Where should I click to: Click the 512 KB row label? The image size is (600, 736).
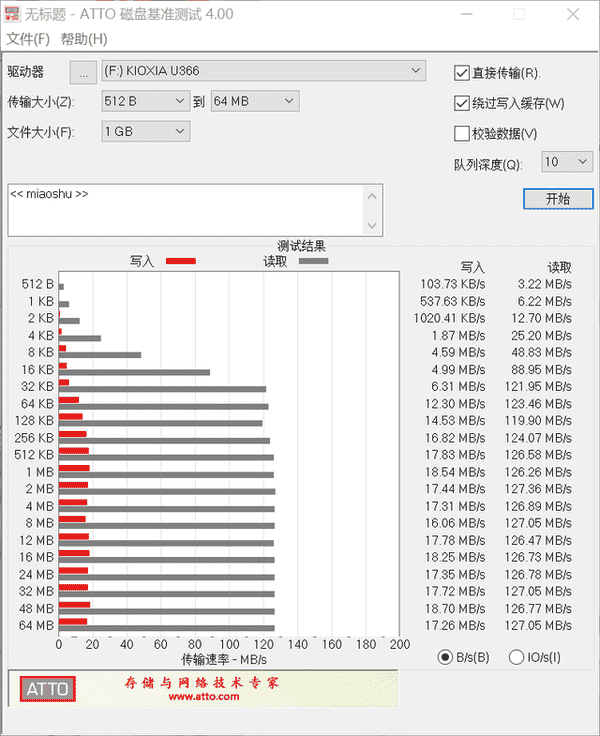[34, 455]
